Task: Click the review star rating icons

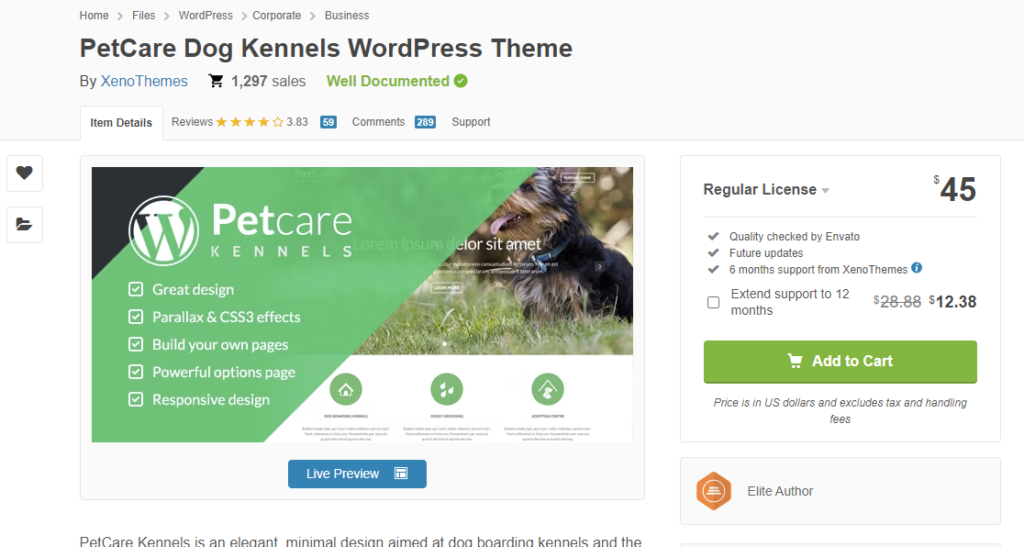Action: pos(249,122)
